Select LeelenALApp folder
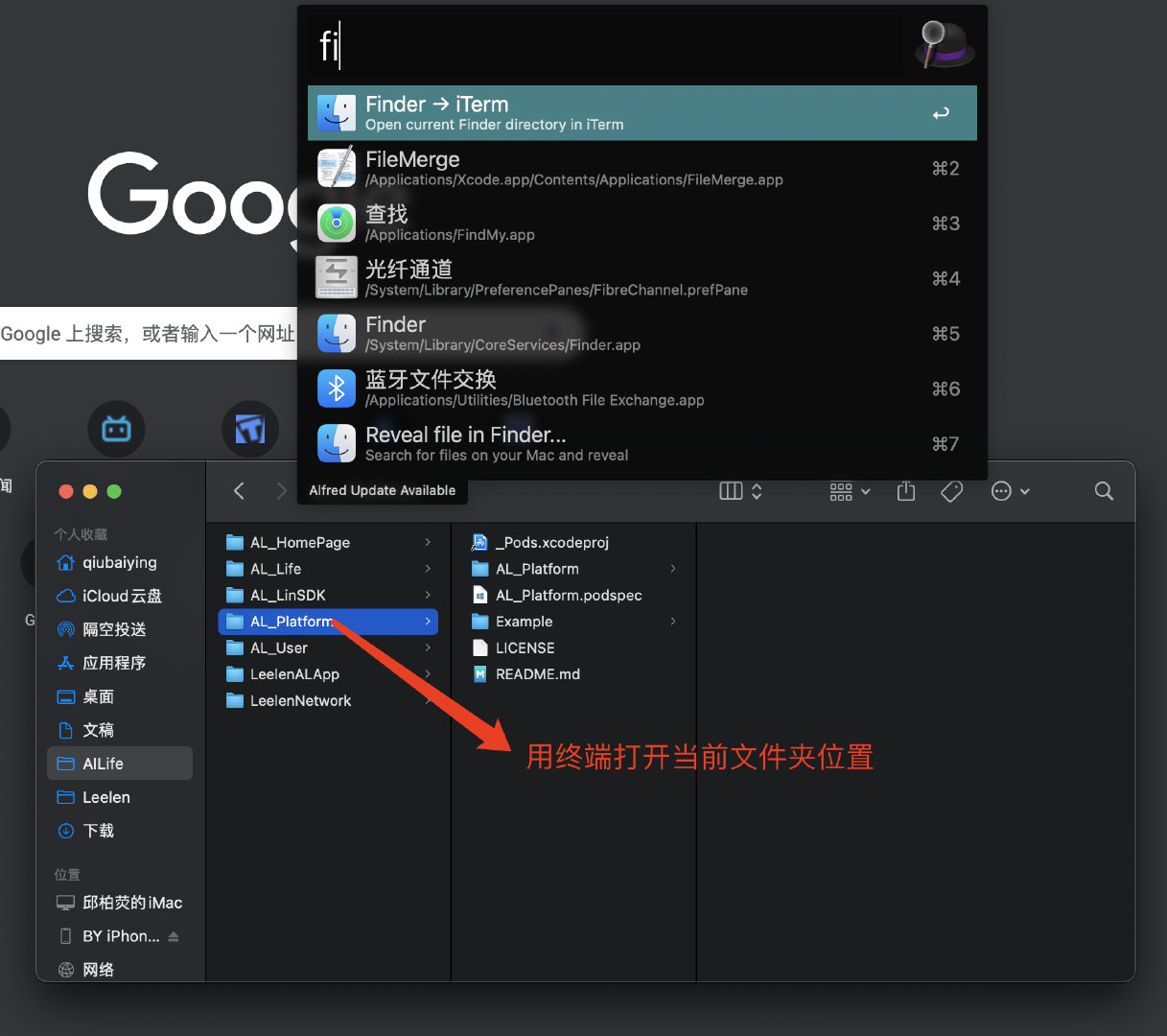The height and width of the screenshot is (1036, 1167). pos(328,674)
